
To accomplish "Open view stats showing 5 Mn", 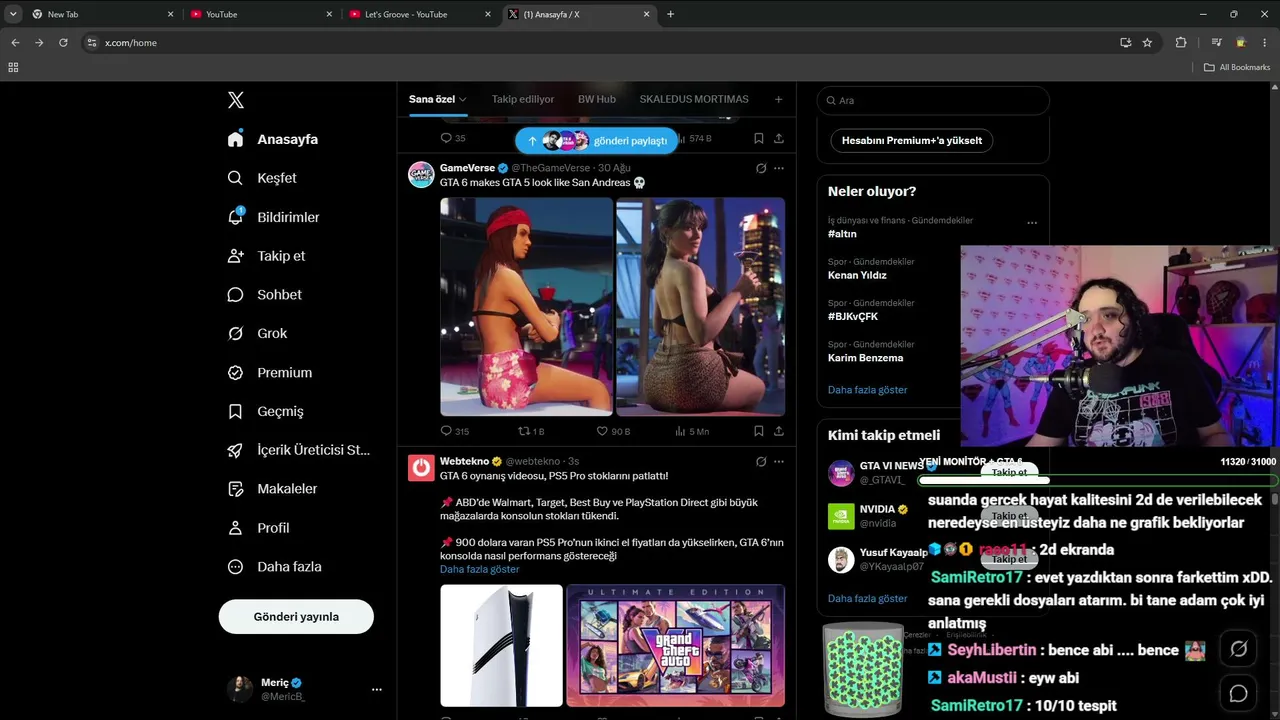I will 691,431.
